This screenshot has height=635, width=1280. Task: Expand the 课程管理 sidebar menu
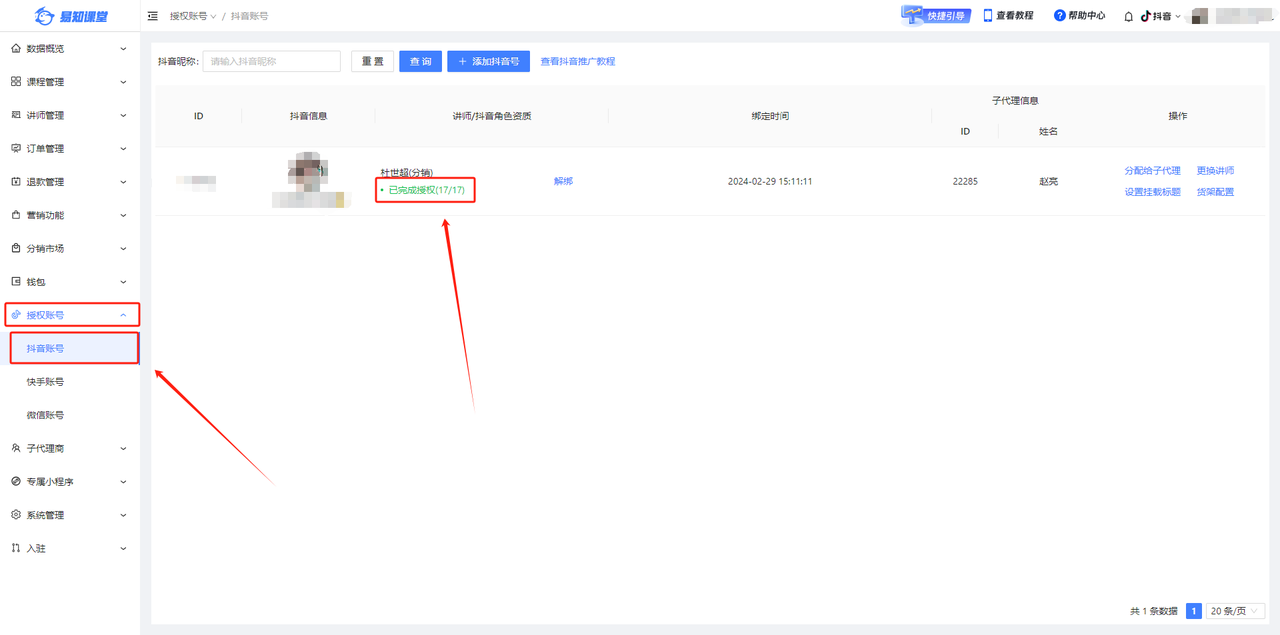70,82
